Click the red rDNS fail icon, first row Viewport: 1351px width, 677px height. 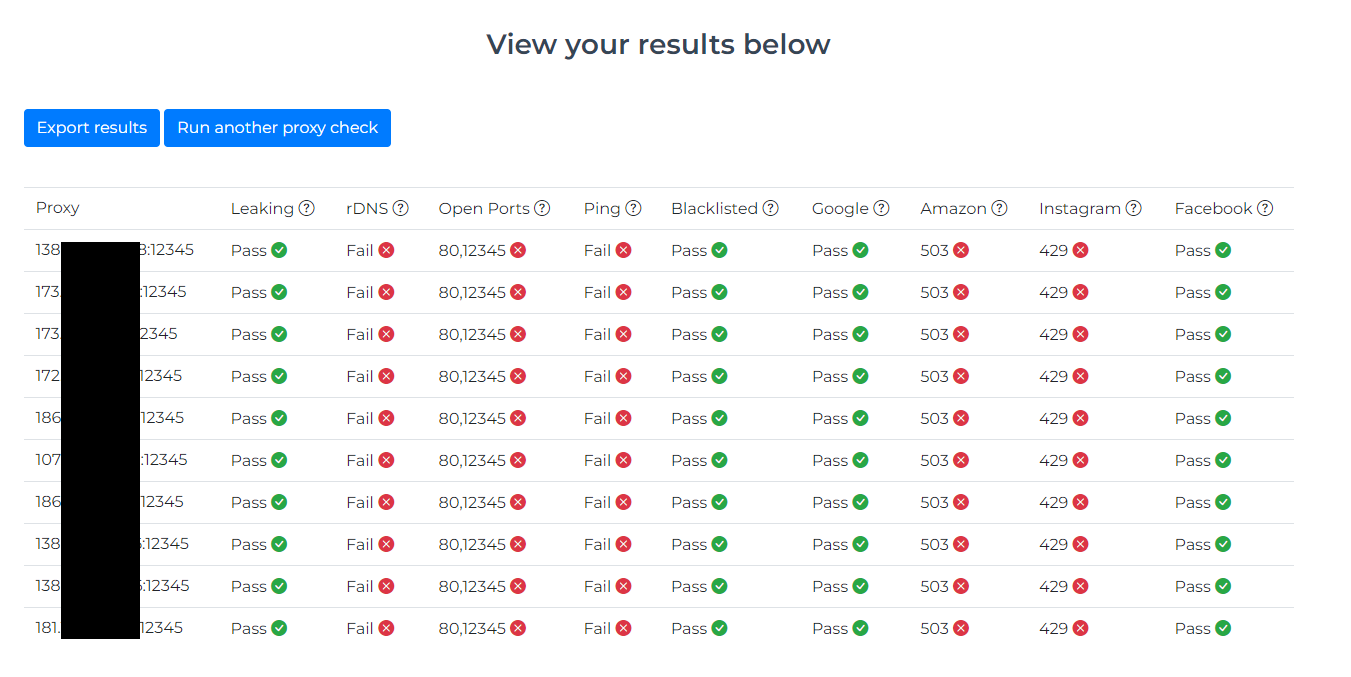386,250
